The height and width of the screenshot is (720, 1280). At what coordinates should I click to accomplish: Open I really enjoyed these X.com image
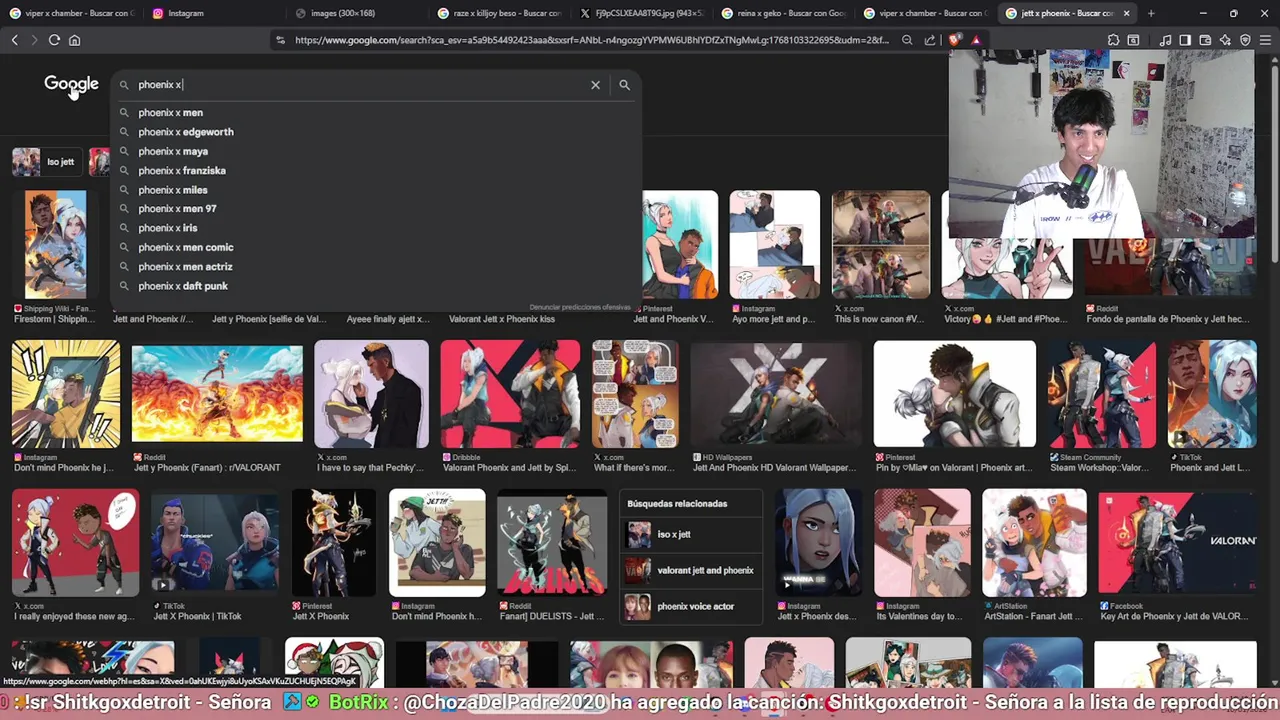76,542
